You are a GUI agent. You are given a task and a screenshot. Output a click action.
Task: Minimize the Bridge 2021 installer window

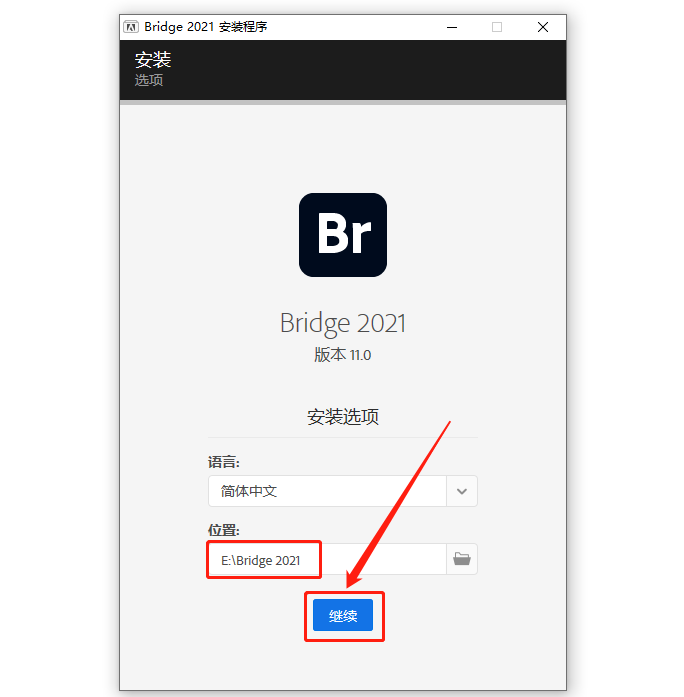pyautogui.click(x=452, y=28)
